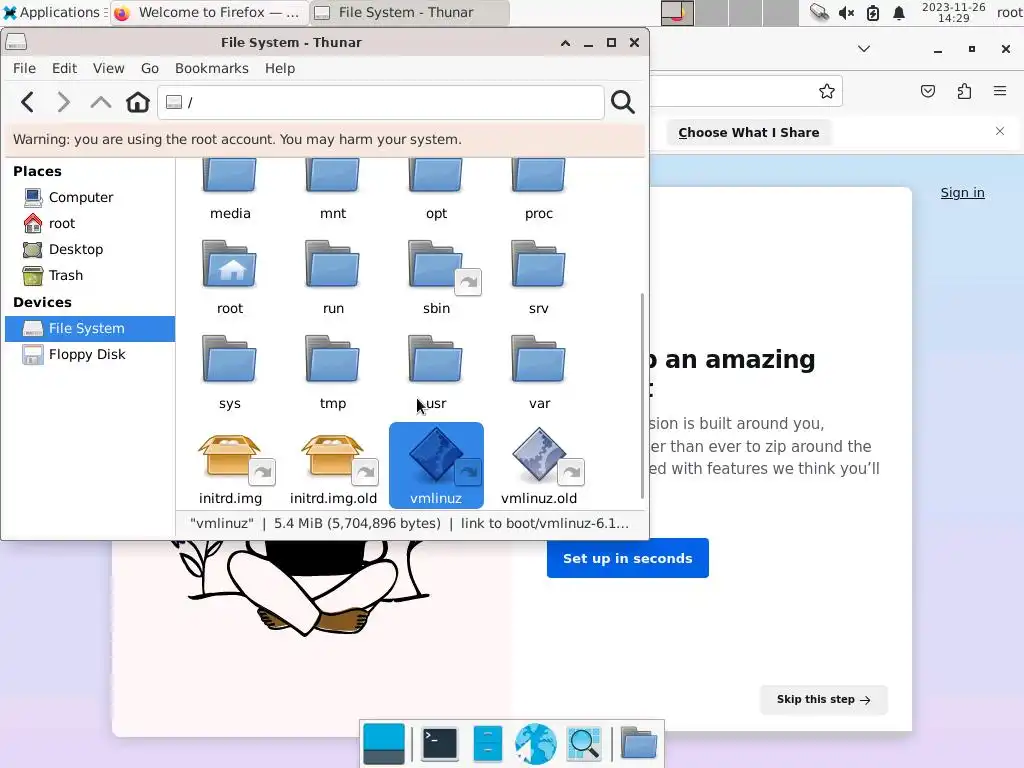Open the media folder
This screenshot has height=768, width=1024.
(230, 189)
